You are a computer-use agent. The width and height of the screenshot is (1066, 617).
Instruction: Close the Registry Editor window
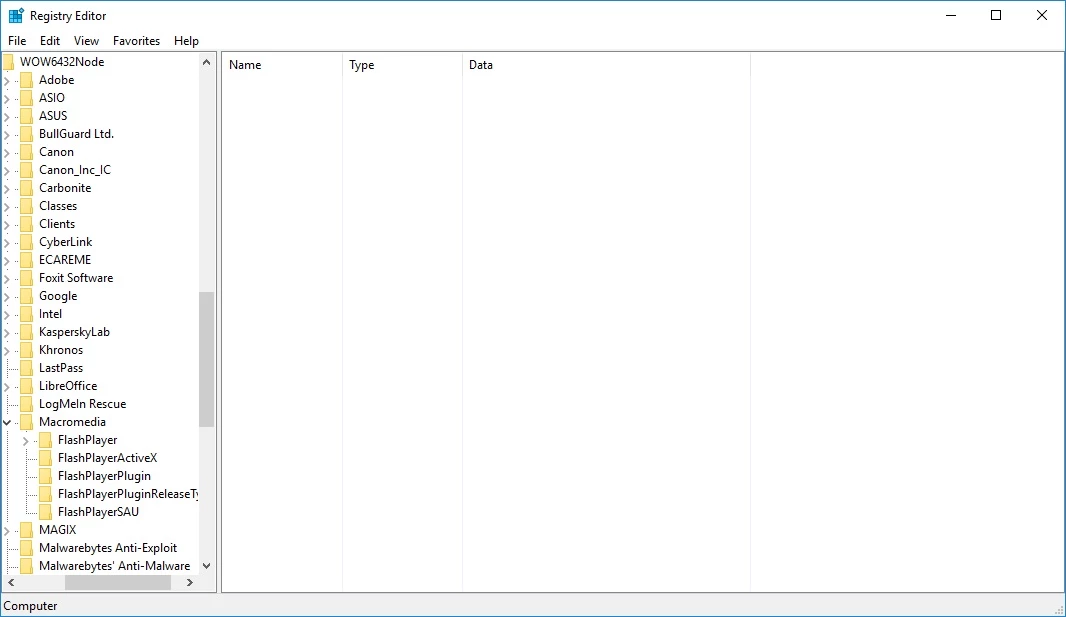[1042, 16]
